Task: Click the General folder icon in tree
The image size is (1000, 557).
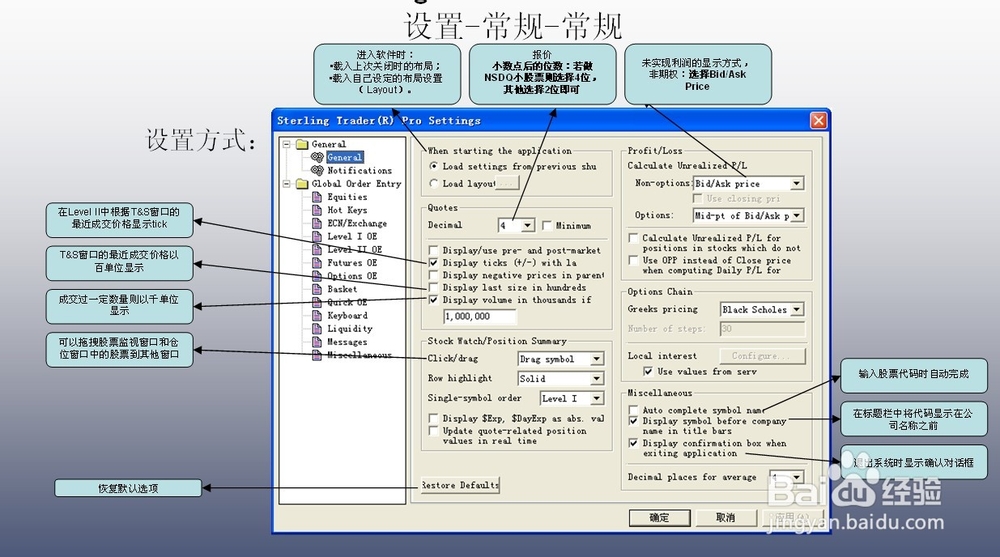Action: point(302,144)
